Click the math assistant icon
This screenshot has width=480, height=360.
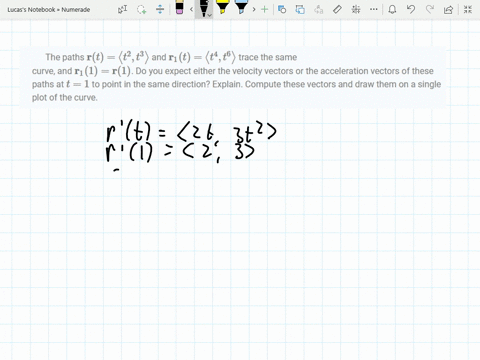(356, 9)
